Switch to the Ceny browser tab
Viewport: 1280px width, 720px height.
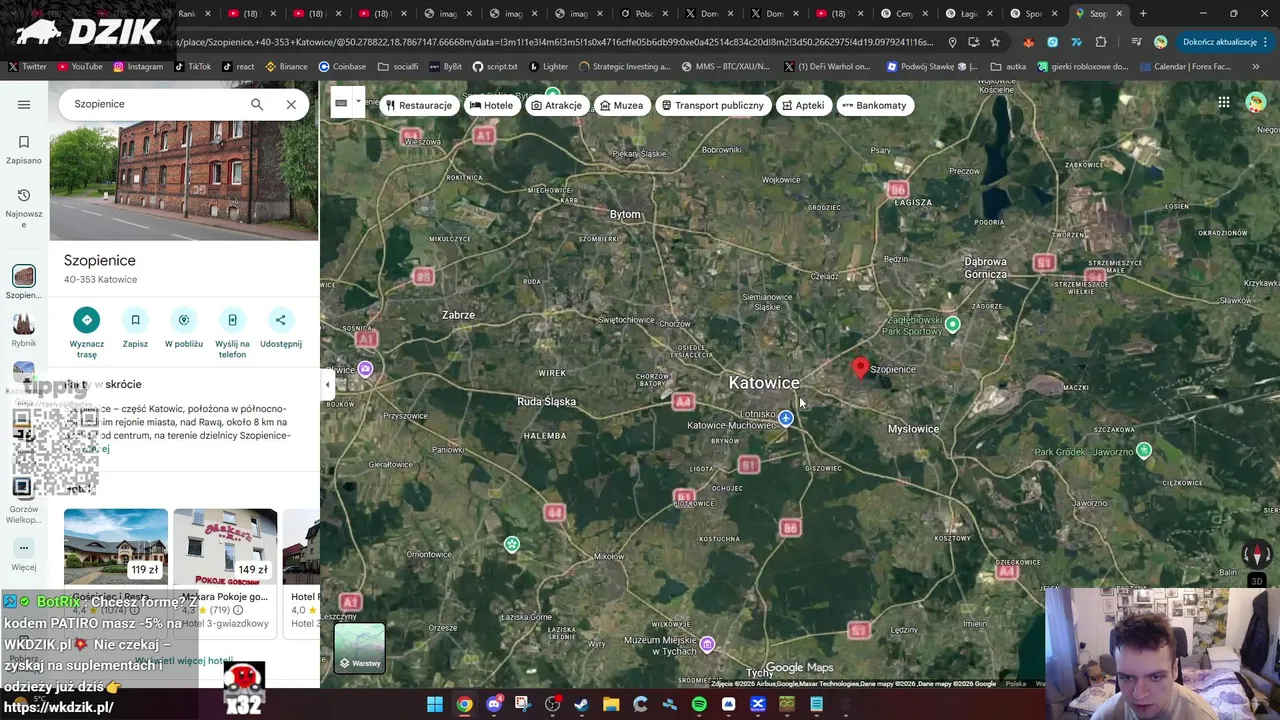pyautogui.click(x=904, y=14)
